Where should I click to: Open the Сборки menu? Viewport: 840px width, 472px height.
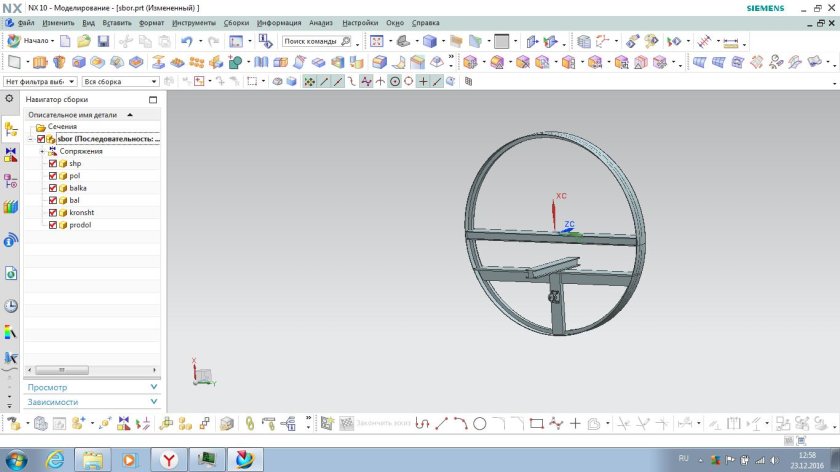pos(236,21)
